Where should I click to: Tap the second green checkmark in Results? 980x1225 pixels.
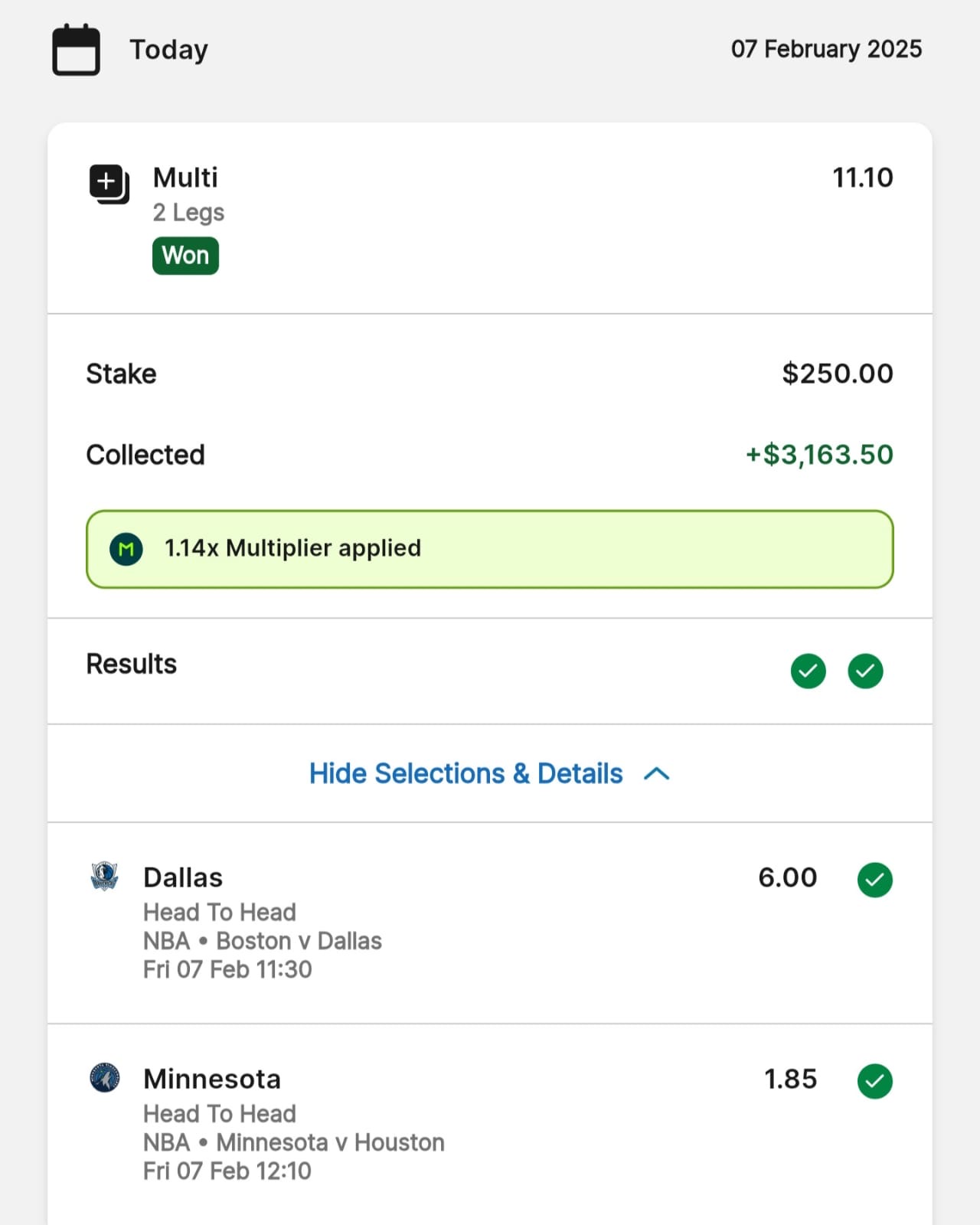(x=866, y=671)
